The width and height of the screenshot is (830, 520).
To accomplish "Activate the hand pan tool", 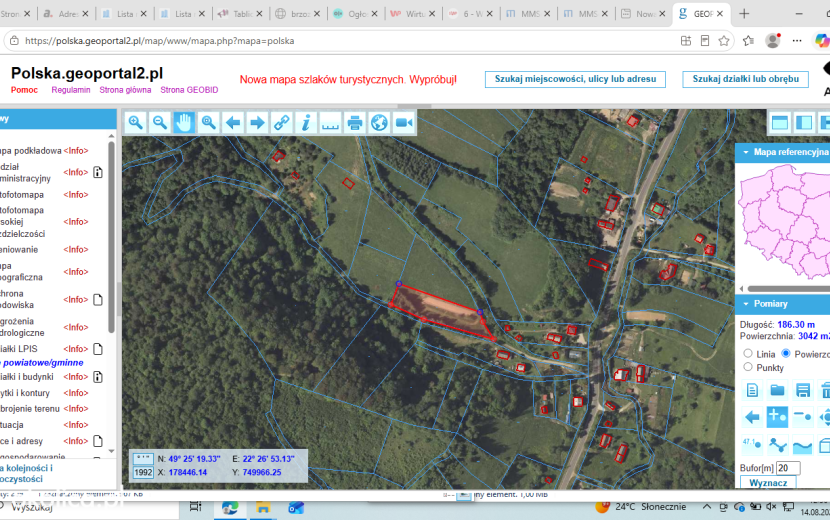I will 184,123.
